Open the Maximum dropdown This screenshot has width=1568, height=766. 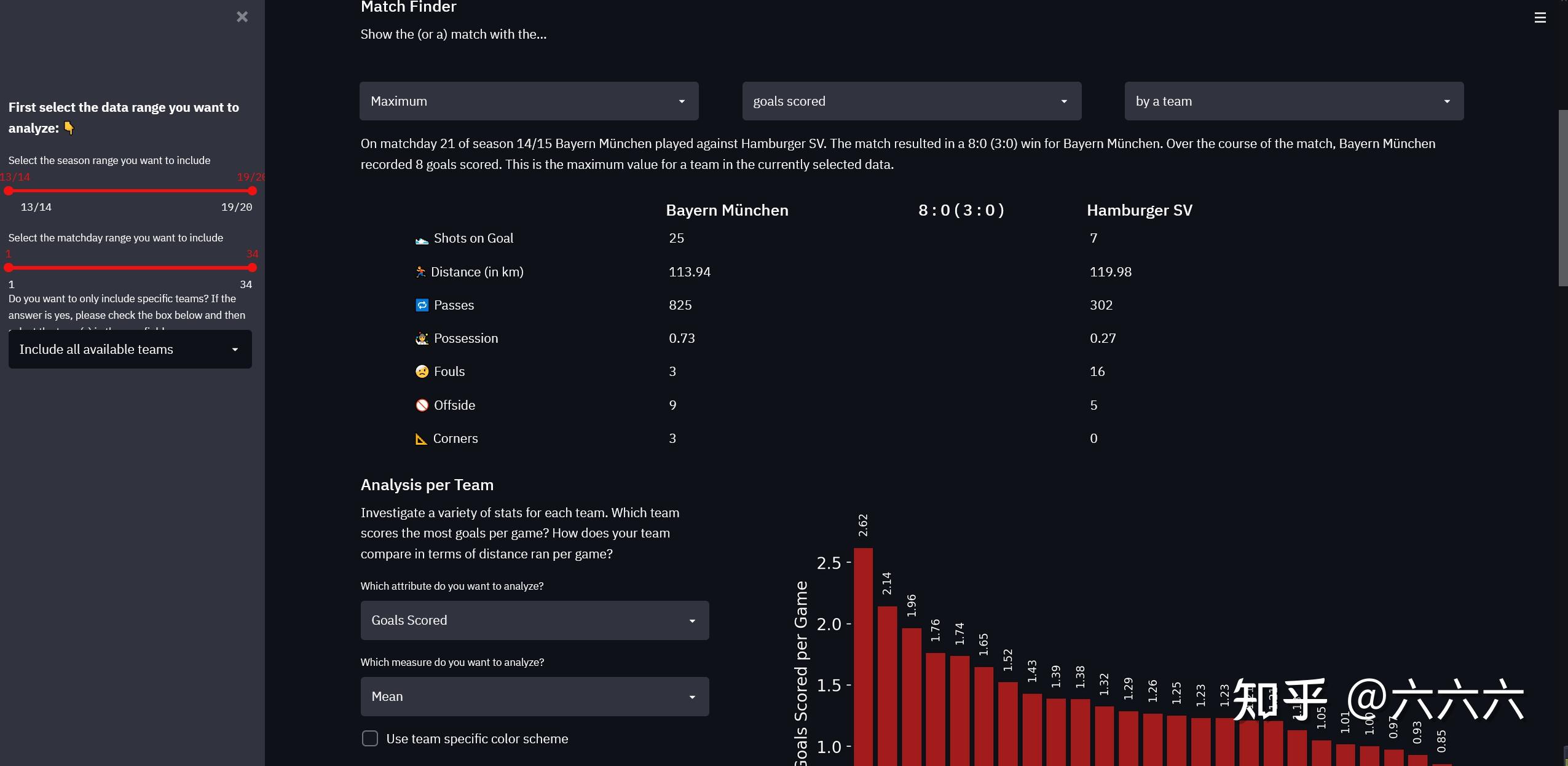[x=529, y=101]
